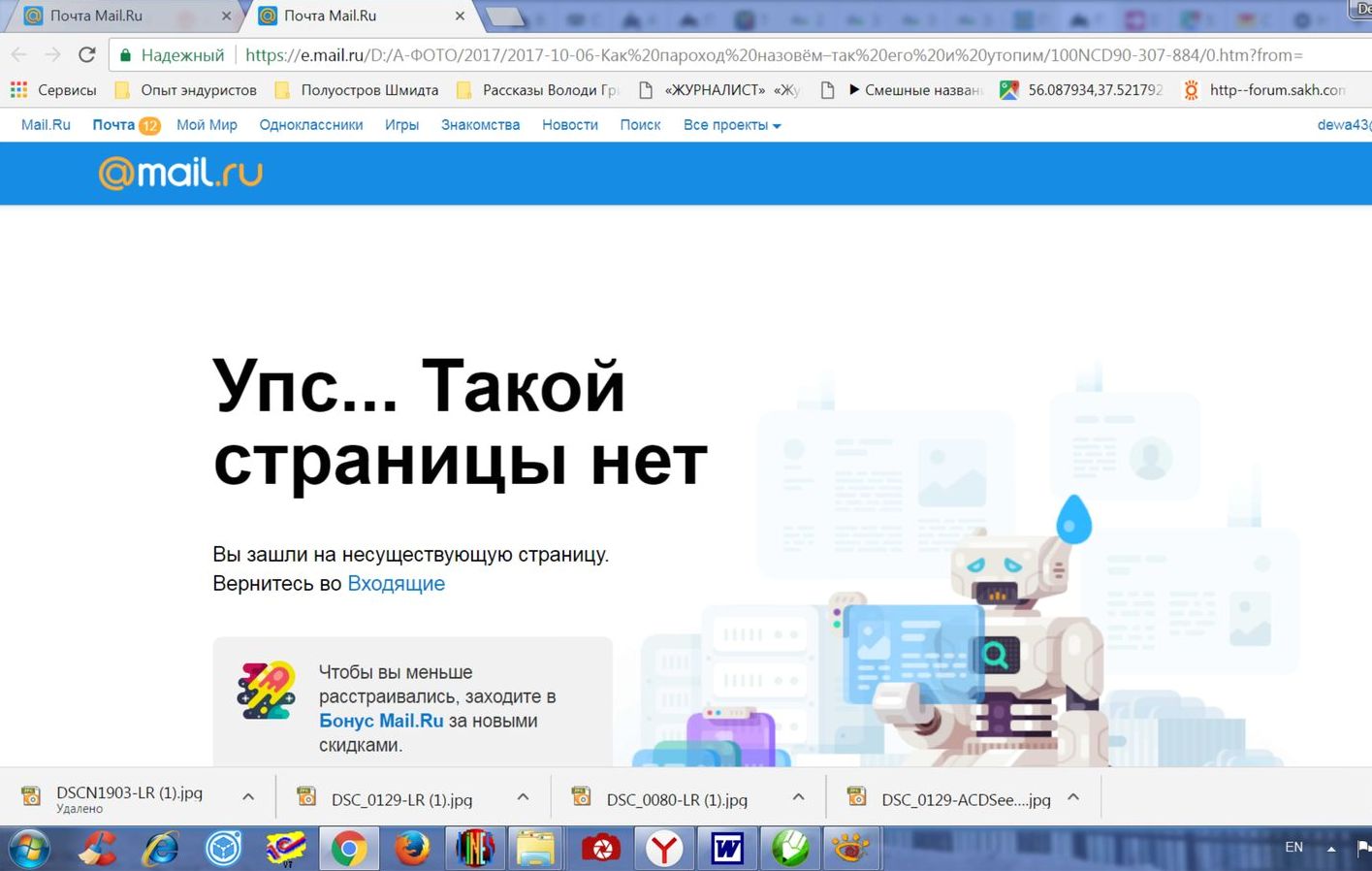Open the red camera app in taskbar

click(601, 850)
